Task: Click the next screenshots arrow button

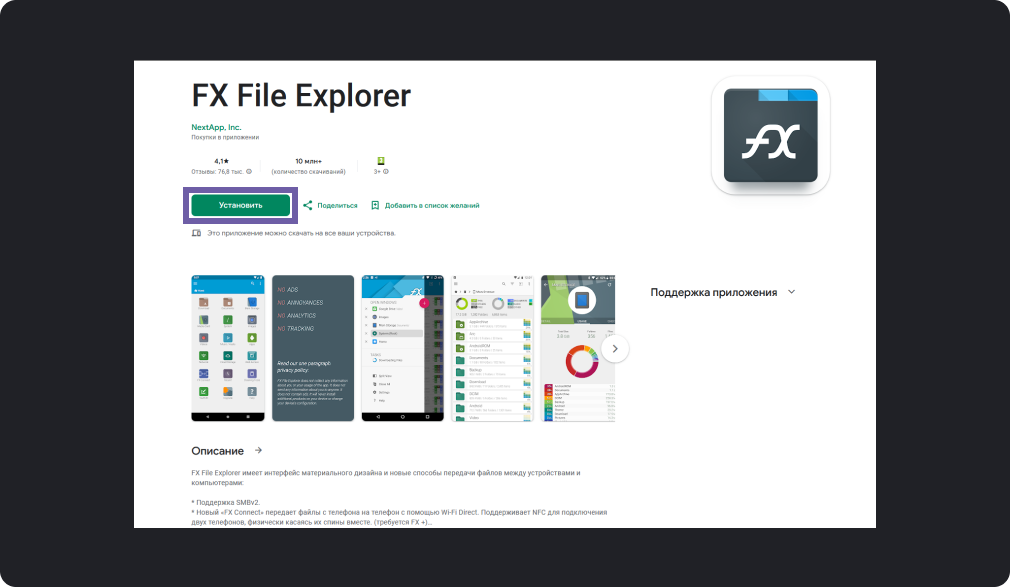Action: [x=615, y=349]
